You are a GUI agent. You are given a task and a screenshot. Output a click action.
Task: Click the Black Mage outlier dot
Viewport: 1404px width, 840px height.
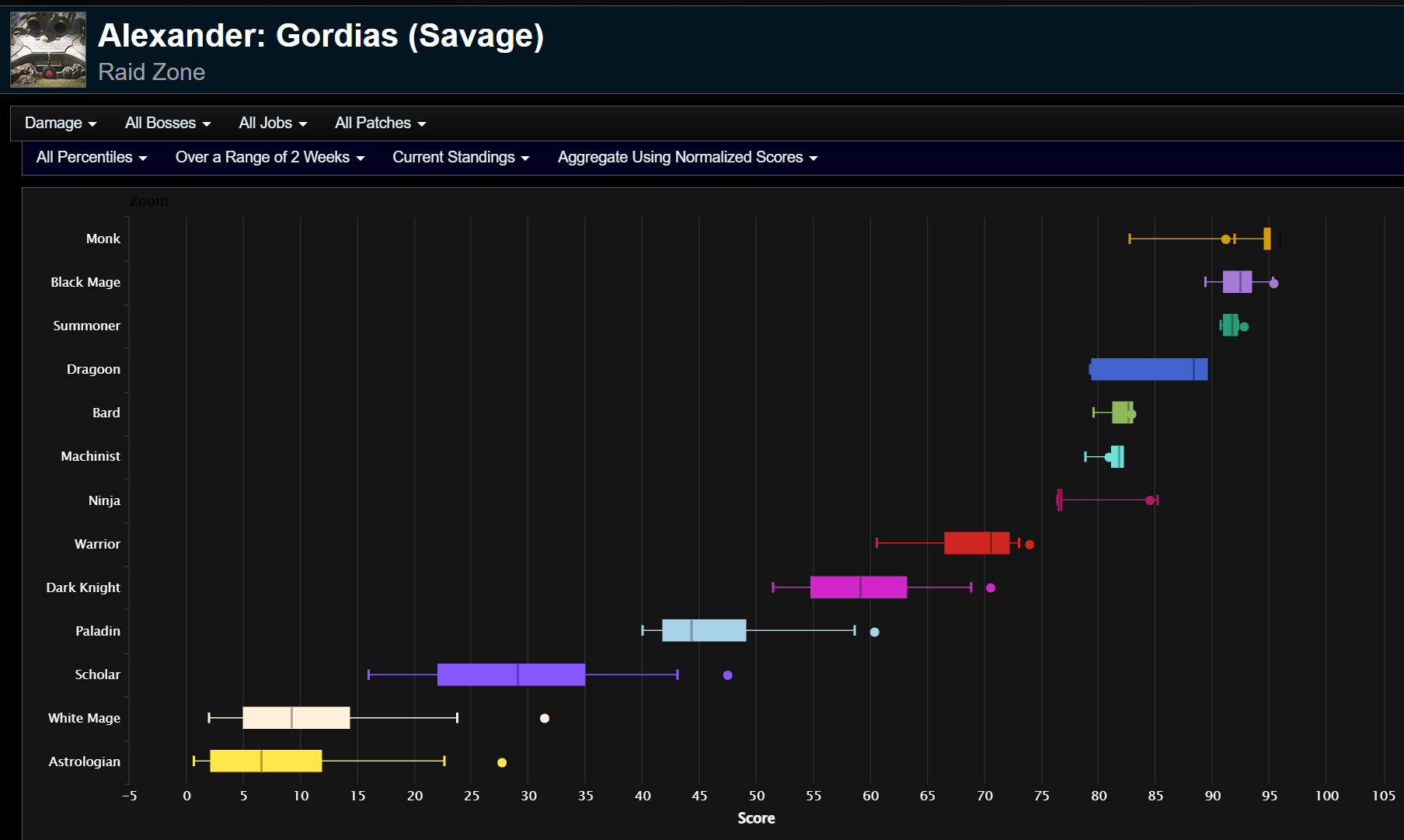coord(1273,284)
